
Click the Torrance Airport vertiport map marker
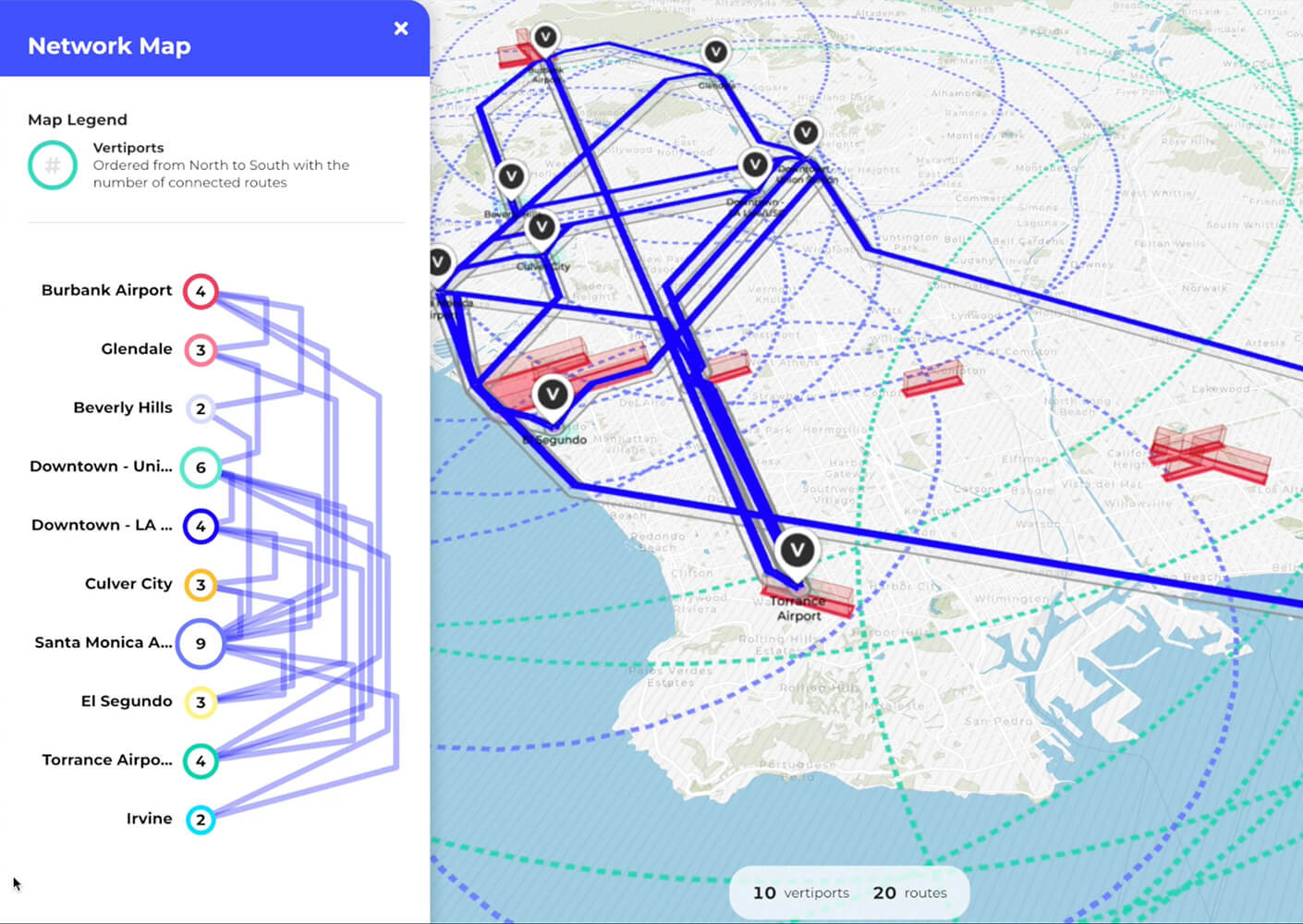point(797,552)
